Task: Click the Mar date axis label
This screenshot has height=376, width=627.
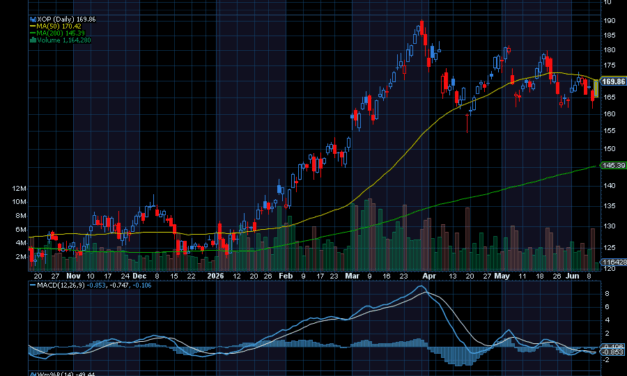Action: click(x=352, y=276)
